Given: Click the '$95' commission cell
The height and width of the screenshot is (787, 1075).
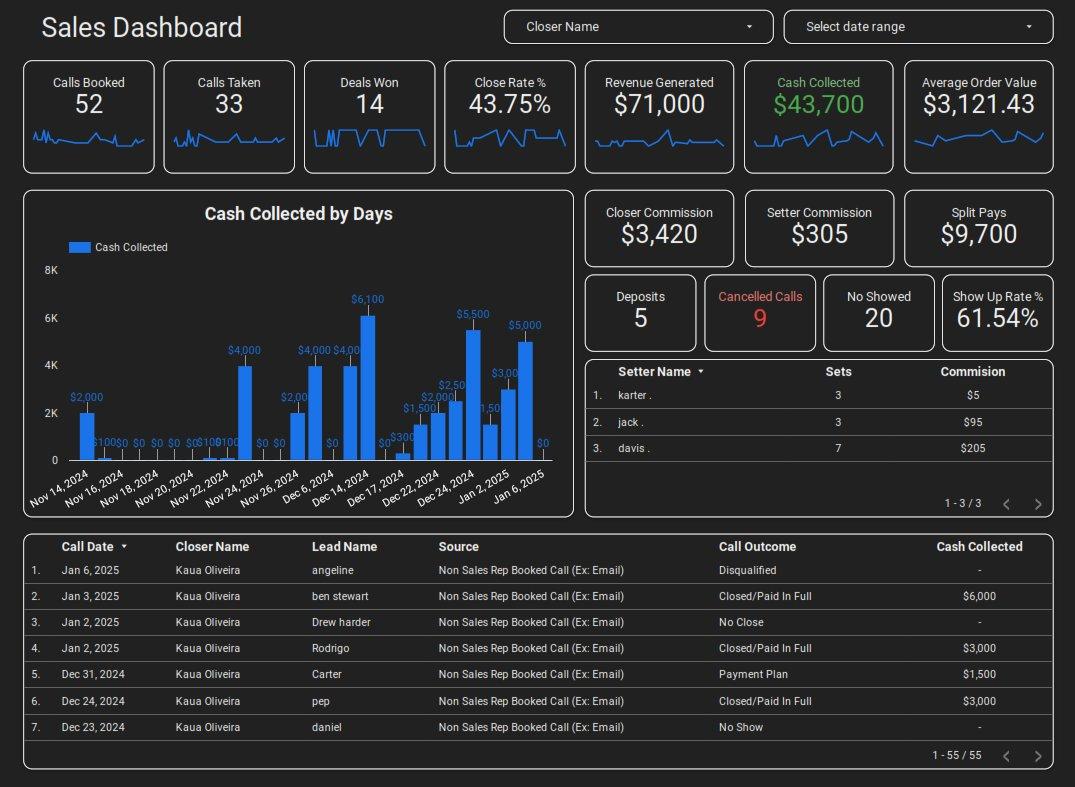Looking at the screenshot, I should (x=973, y=422).
